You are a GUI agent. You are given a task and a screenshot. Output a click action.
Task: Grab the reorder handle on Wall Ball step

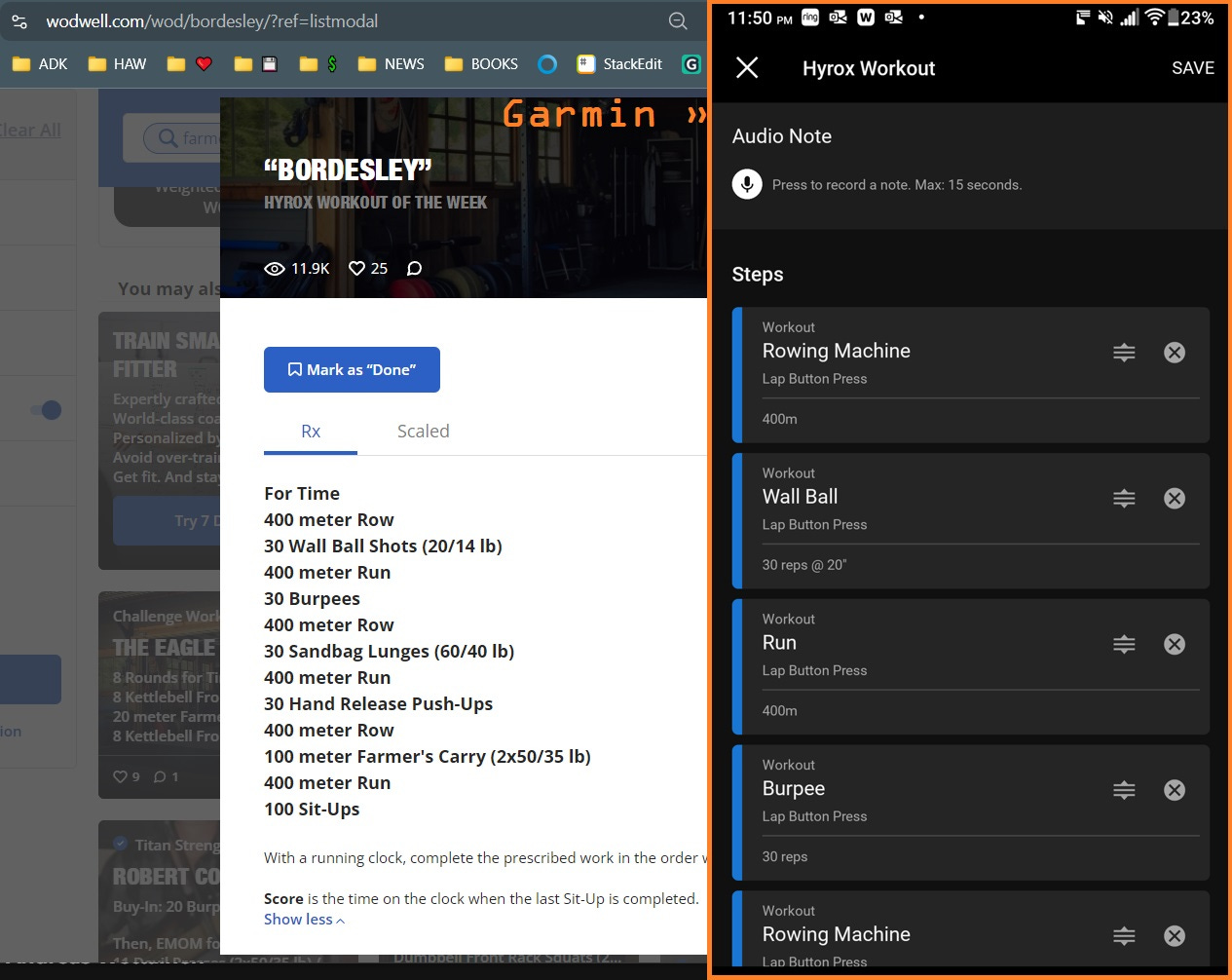coord(1124,499)
